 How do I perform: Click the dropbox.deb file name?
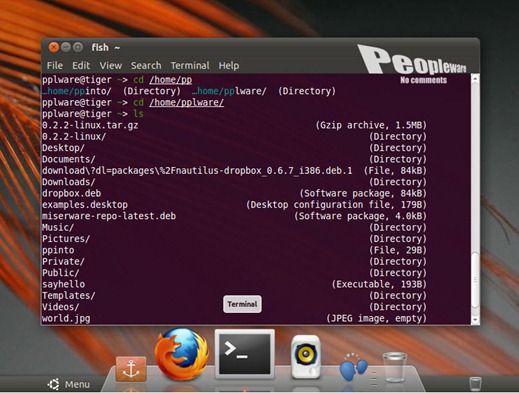tap(71, 193)
